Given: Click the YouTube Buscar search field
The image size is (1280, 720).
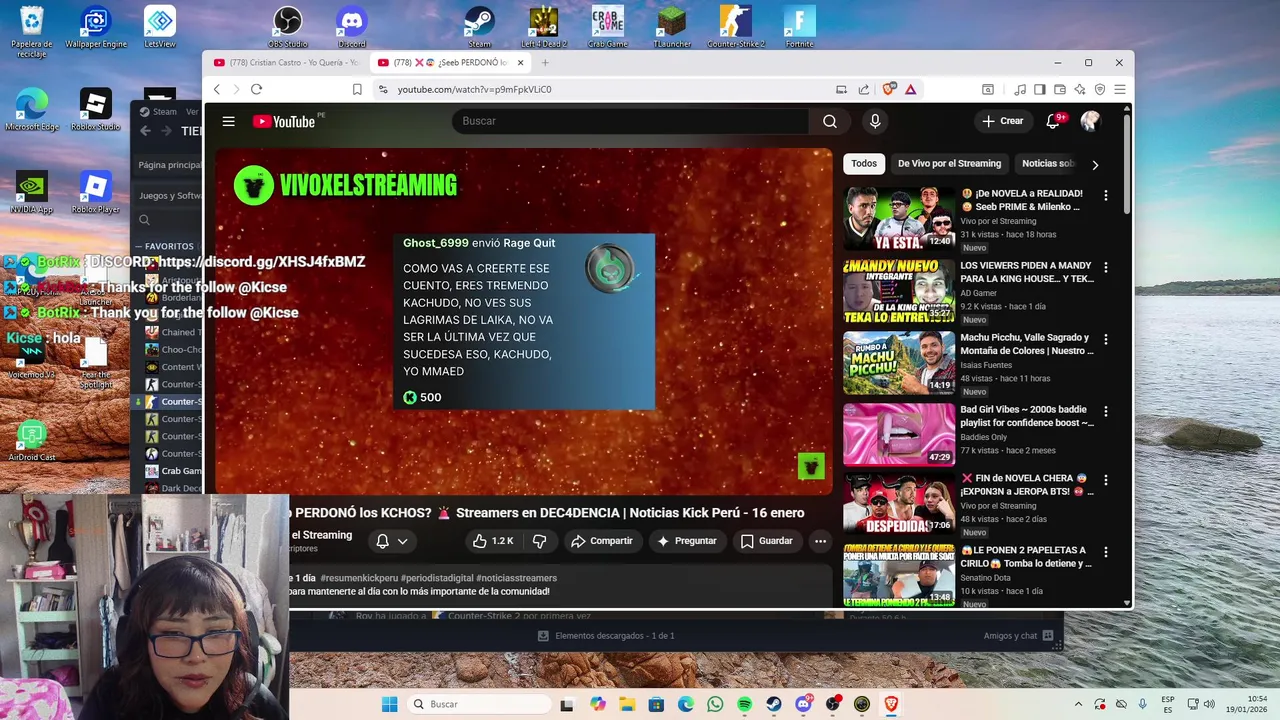Looking at the screenshot, I should coord(630,121).
